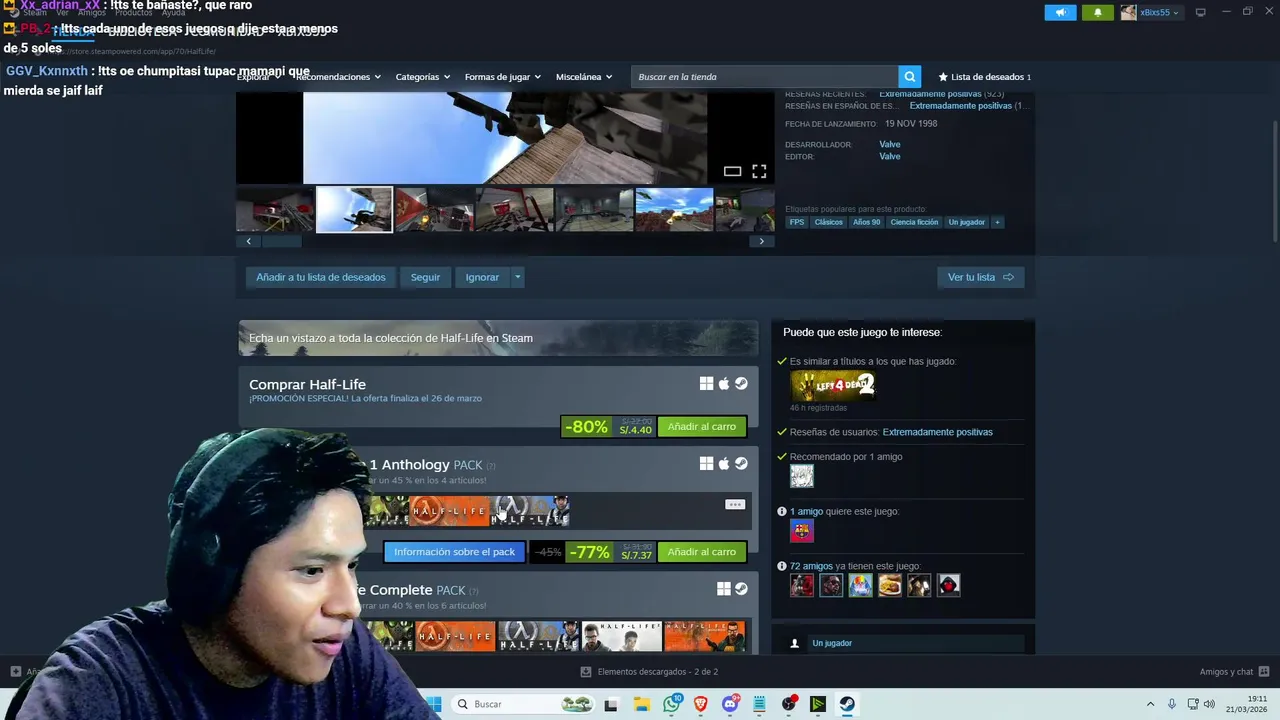Image resolution: width=1280 pixels, height=720 pixels.
Task: Open the arrow dropdown beside Ignorar
Action: point(517,277)
